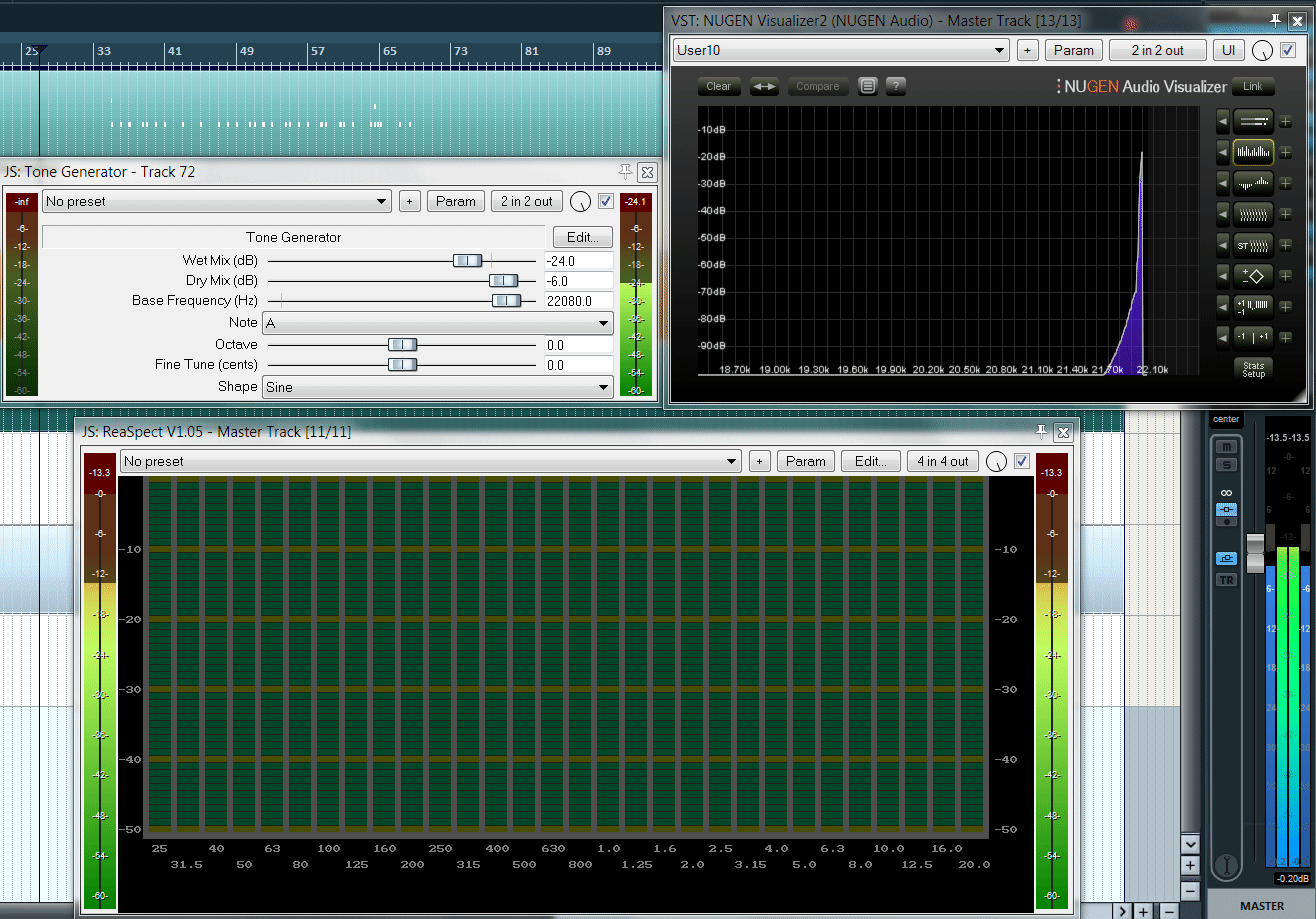Bypass the Tone Generator plugin checkbox

tap(605, 201)
